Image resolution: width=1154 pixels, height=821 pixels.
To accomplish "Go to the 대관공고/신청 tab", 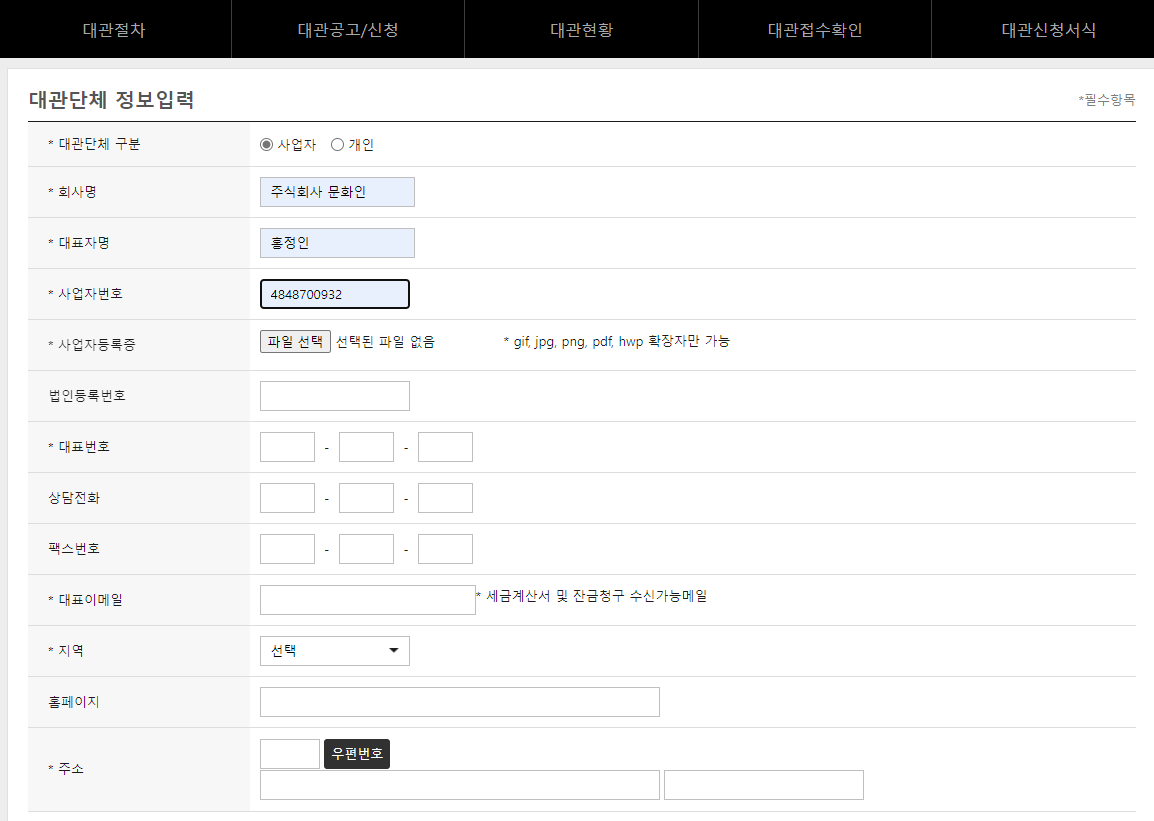I will click(348, 29).
